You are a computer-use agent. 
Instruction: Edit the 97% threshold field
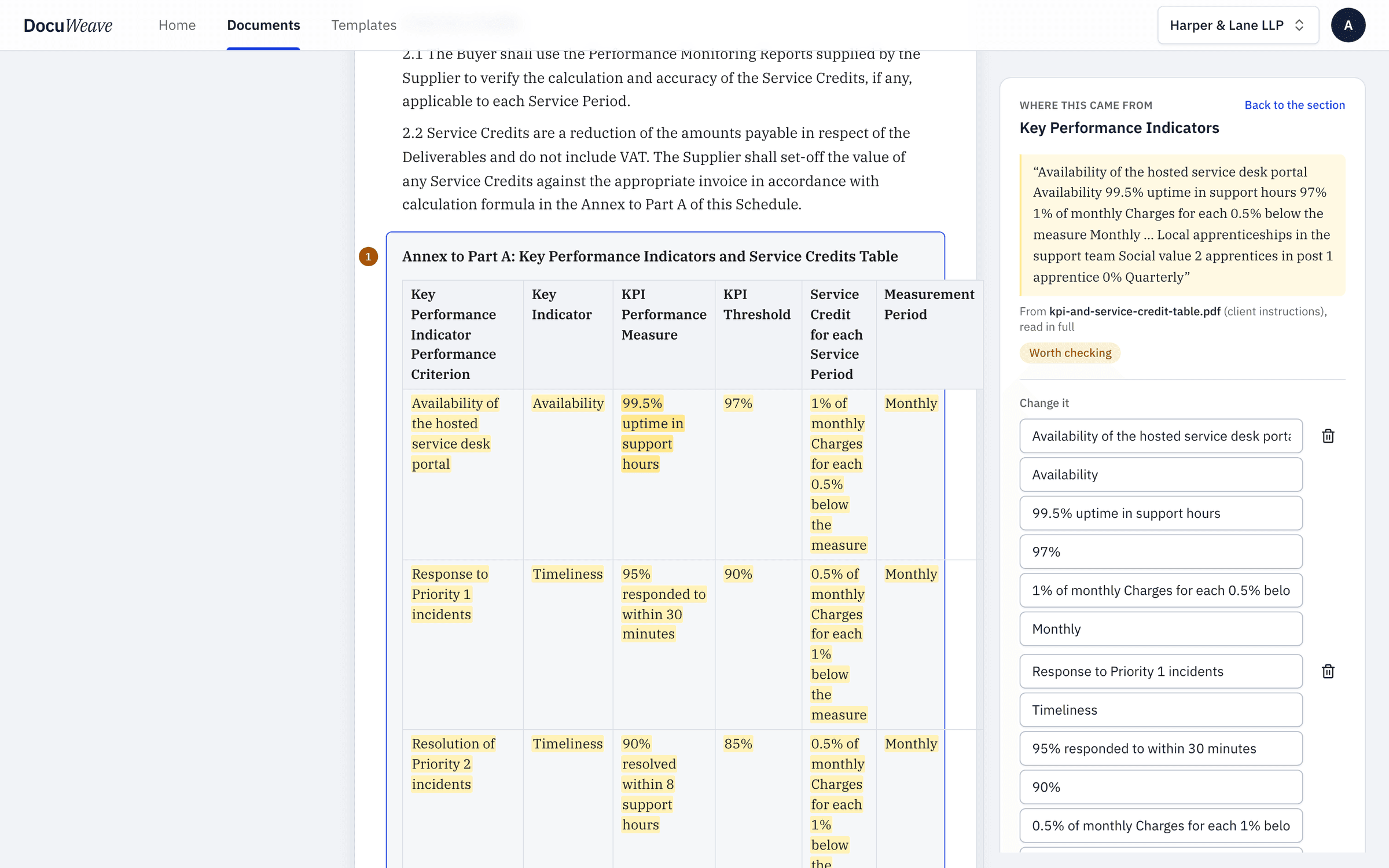click(1161, 551)
